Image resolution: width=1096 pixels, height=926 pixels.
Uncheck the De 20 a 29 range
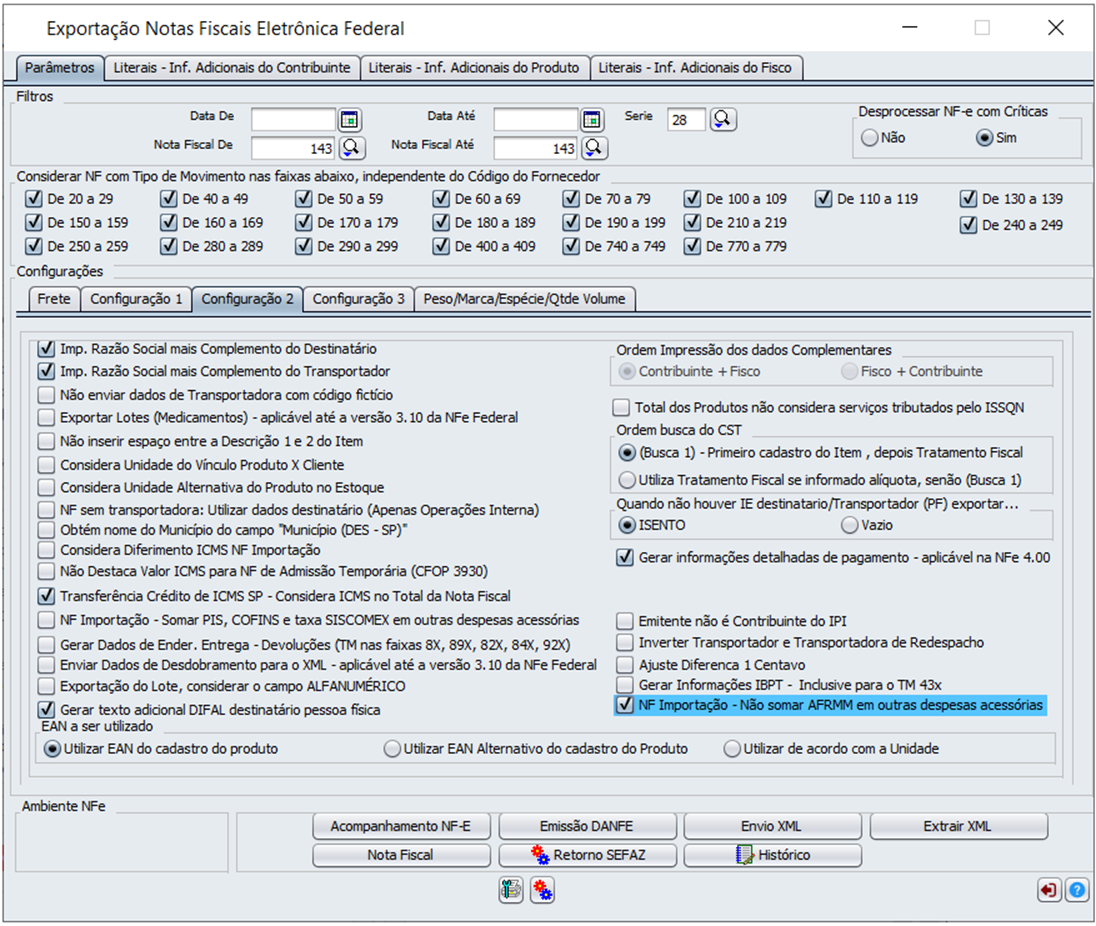pyautogui.click(x=34, y=198)
